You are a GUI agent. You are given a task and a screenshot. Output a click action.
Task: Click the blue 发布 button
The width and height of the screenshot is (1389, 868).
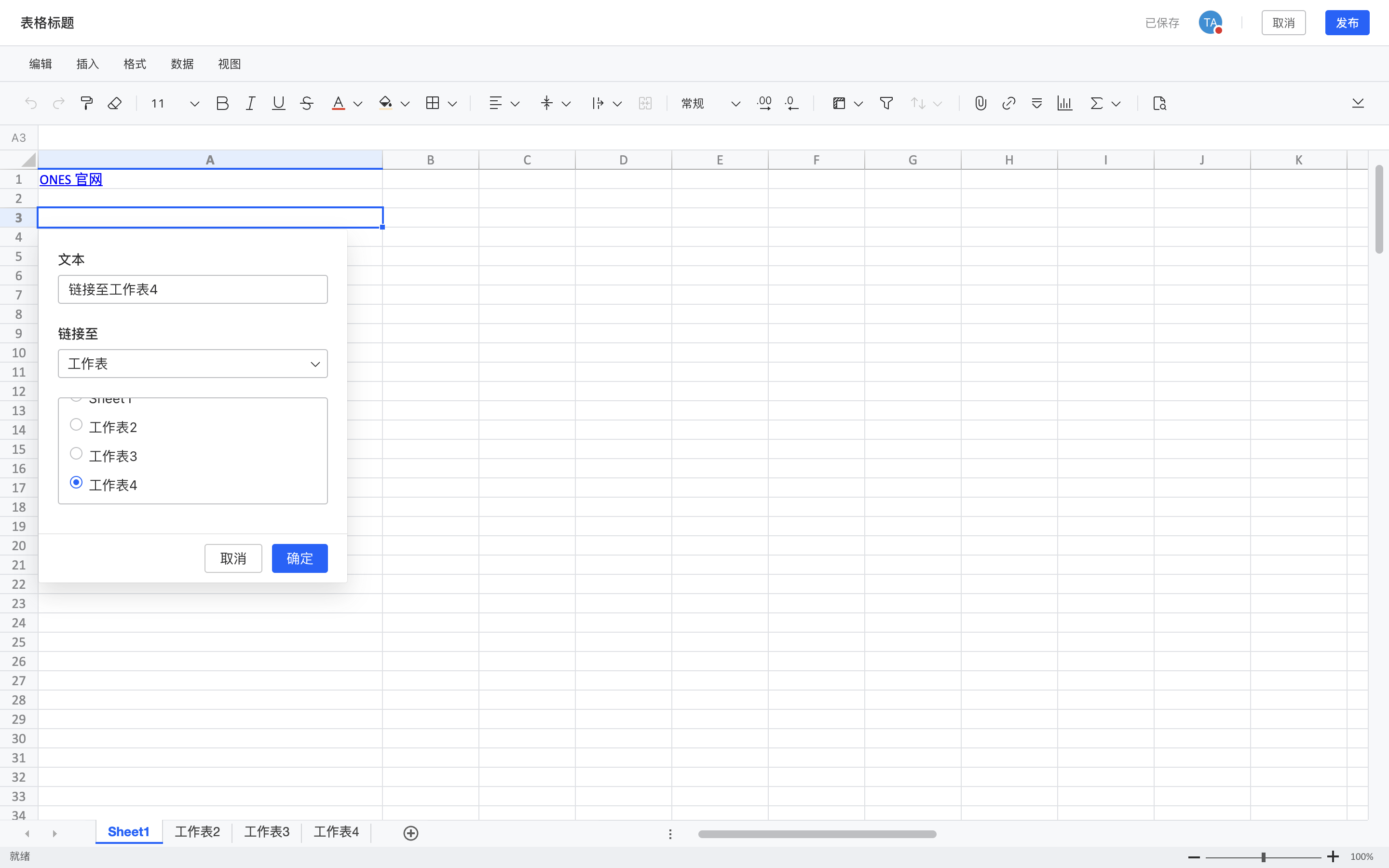(x=1347, y=23)
